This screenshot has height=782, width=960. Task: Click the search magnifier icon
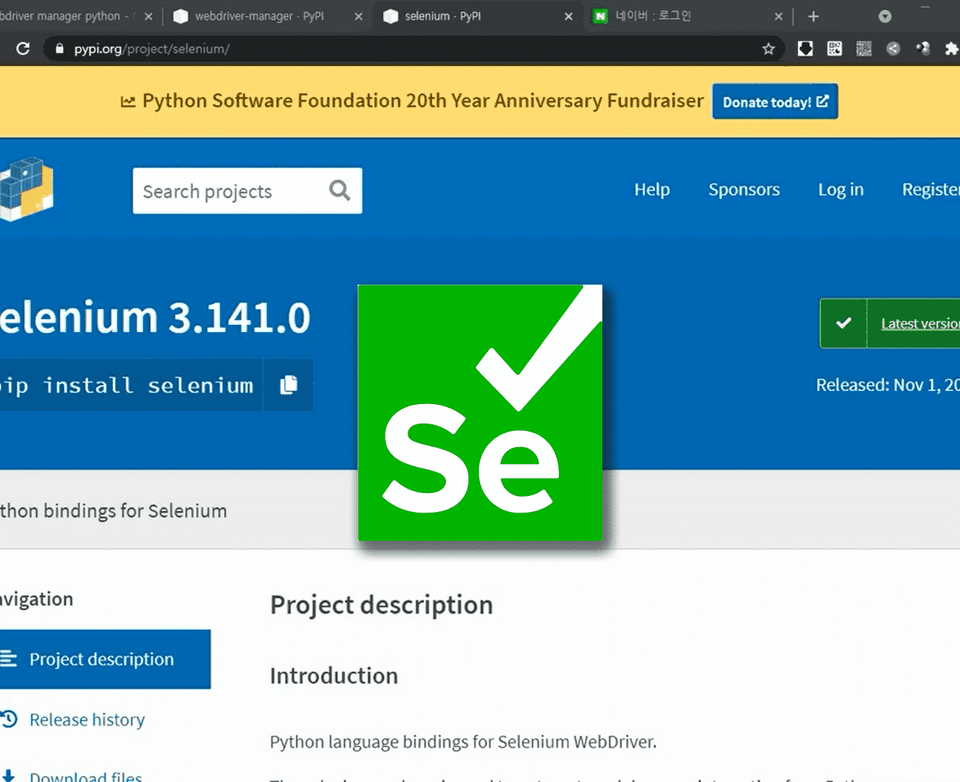pos(340,190)
